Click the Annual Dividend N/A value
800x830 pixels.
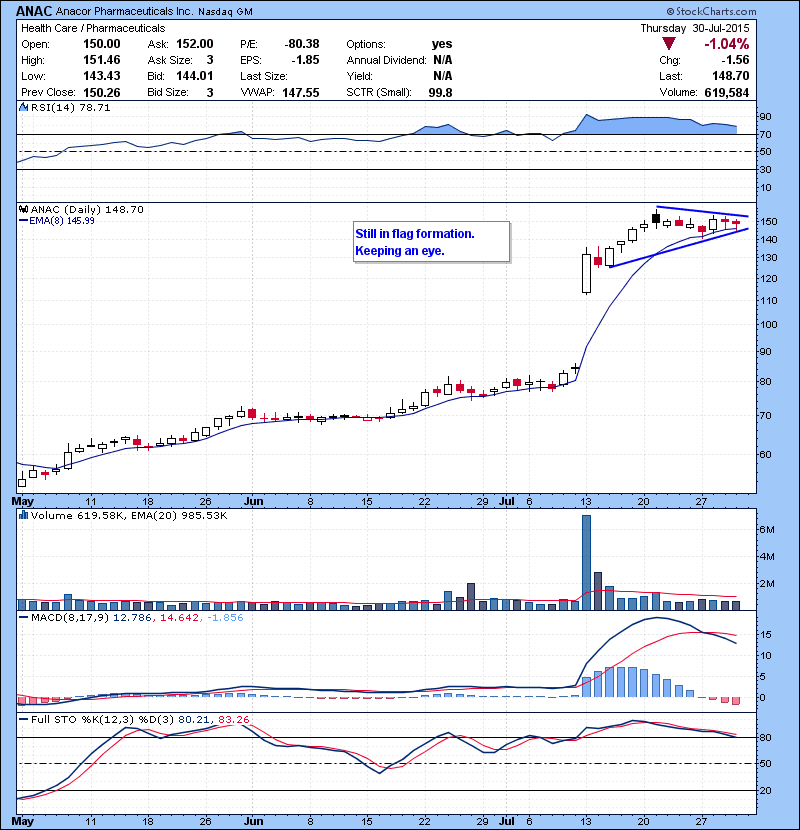point(443,60)
